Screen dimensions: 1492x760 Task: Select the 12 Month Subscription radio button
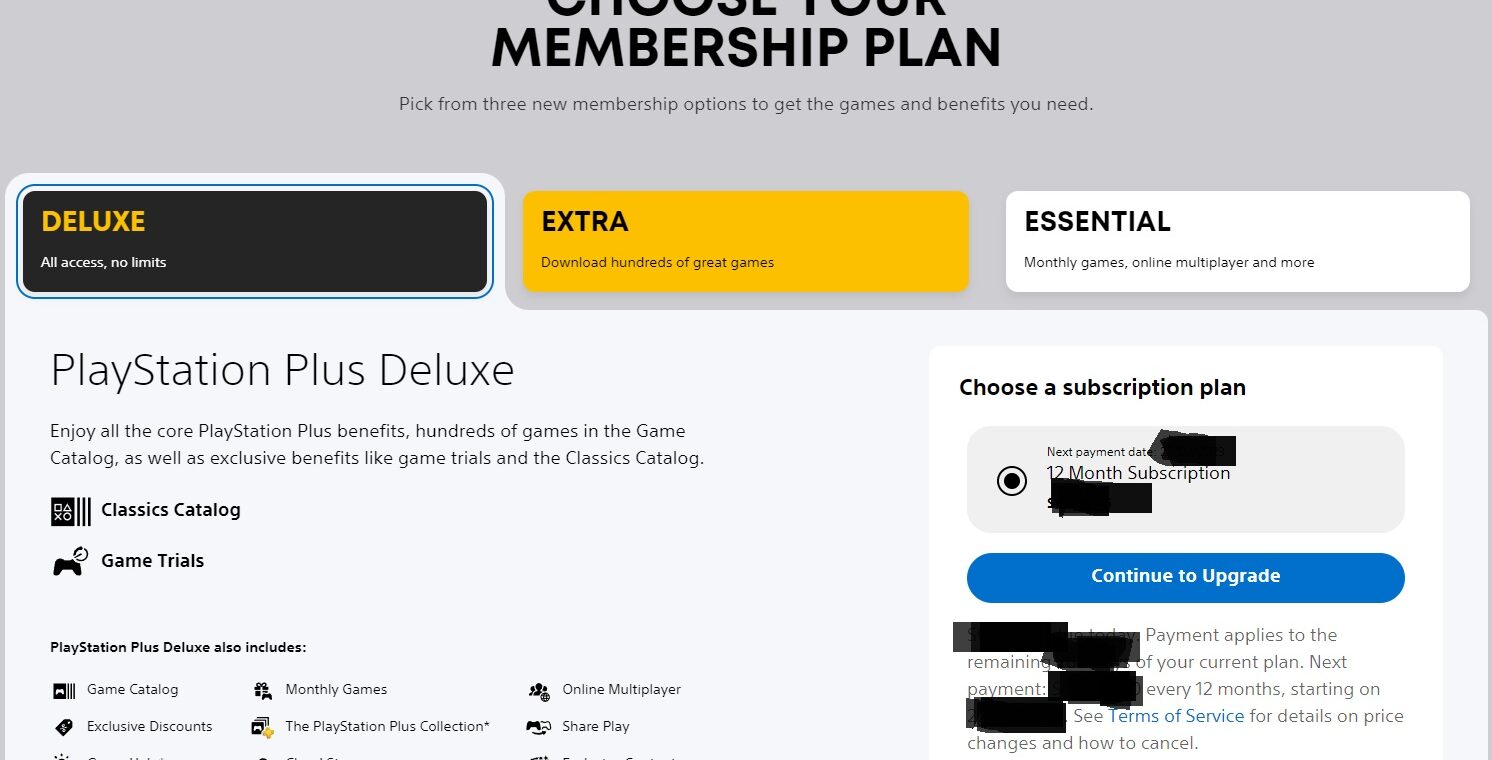(x=1012, y=481)
